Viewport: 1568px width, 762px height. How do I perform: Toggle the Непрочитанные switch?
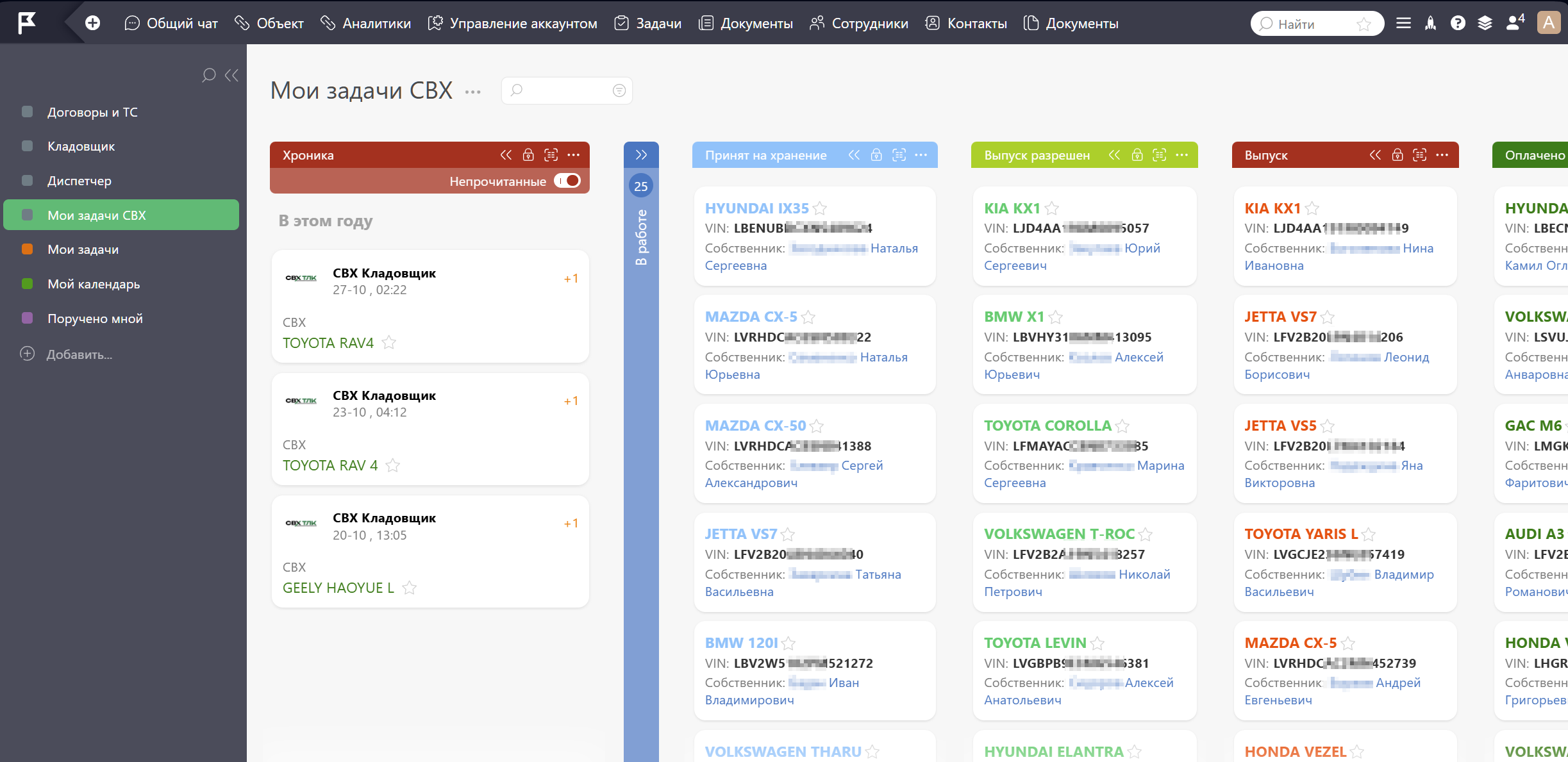(x=567, y=181)
